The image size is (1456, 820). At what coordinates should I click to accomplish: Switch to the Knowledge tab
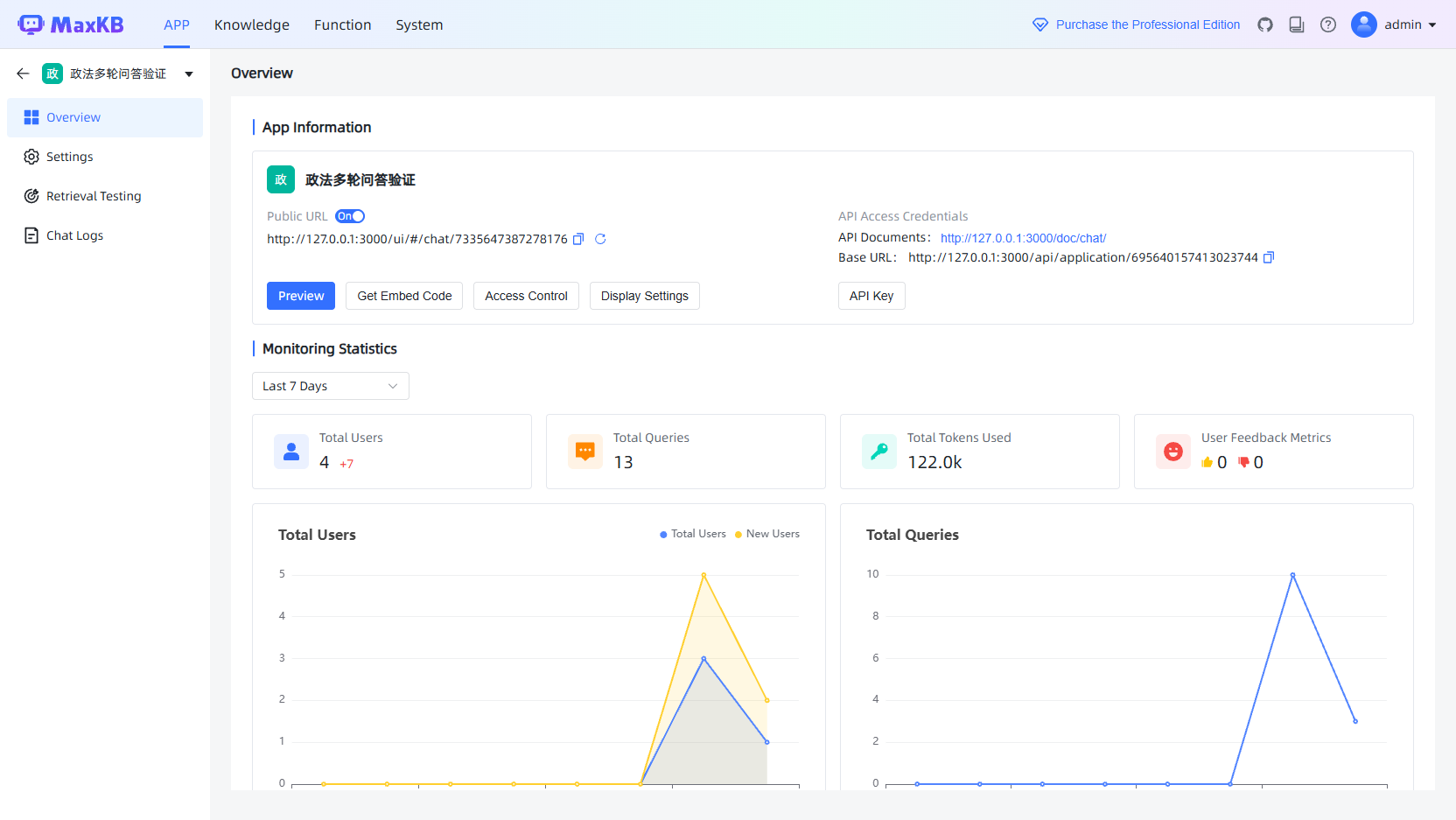[x=252, y=25]
